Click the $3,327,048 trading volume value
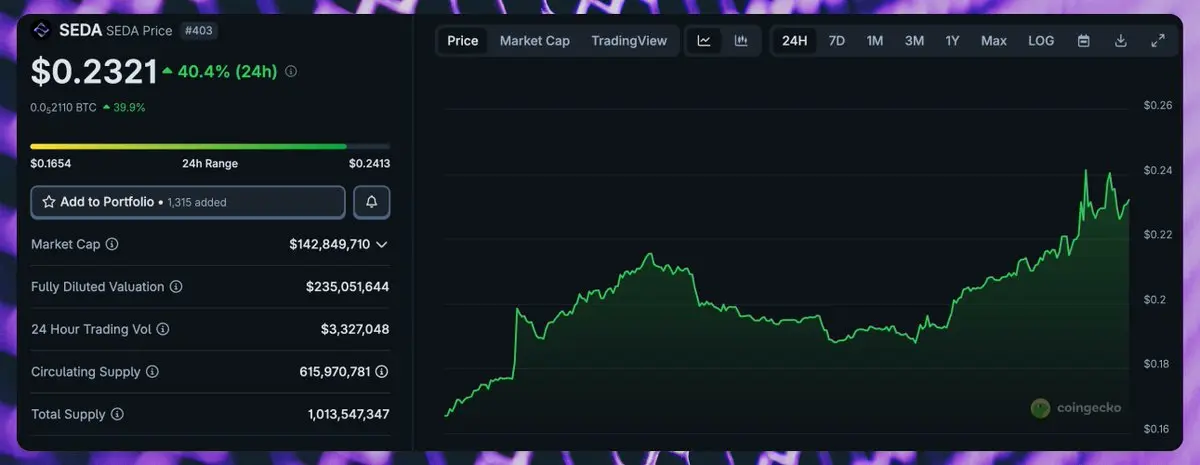1200x465 pixels. [355, 329]
